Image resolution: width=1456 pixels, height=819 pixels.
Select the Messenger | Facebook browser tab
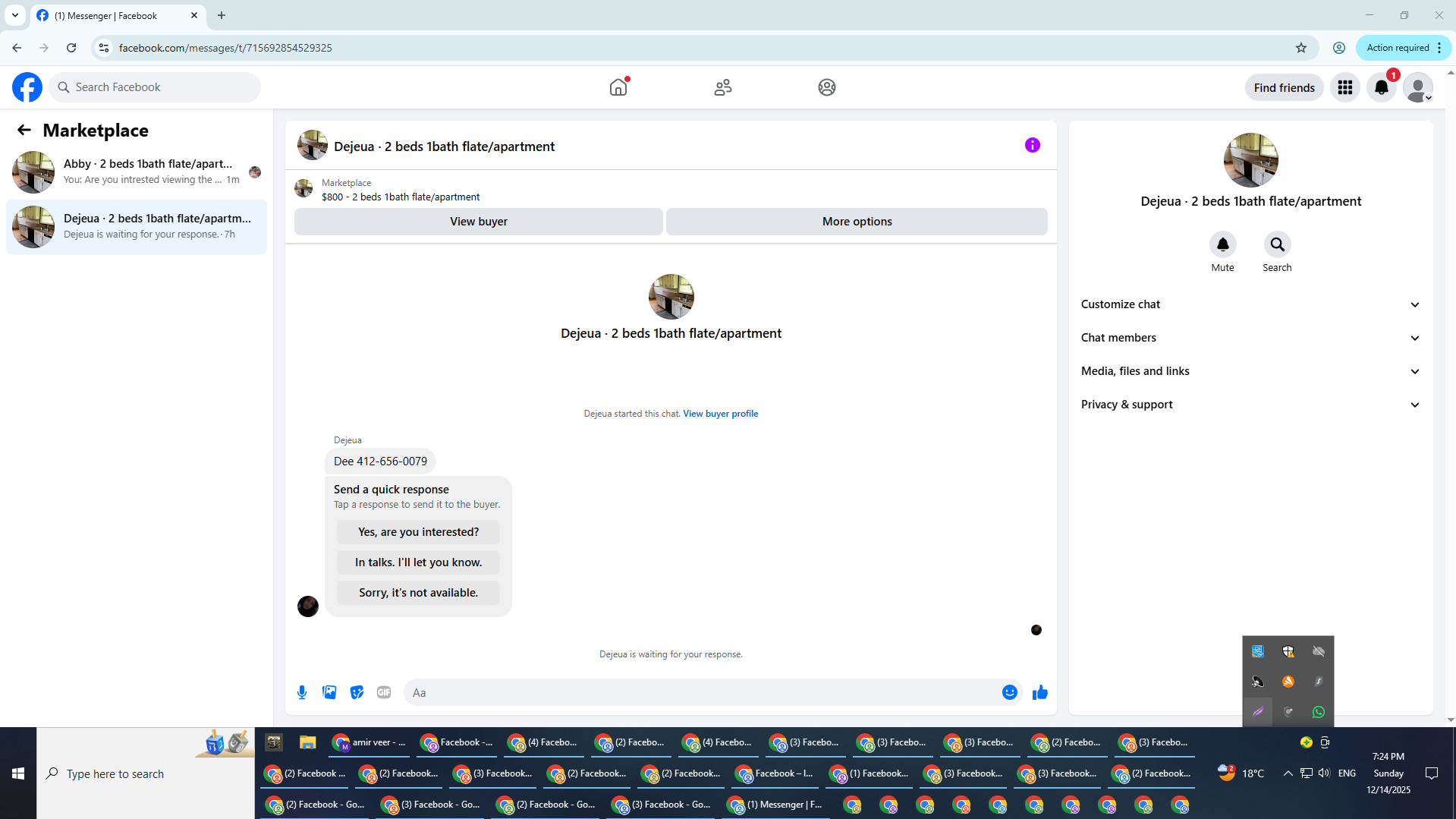[118, 15]
